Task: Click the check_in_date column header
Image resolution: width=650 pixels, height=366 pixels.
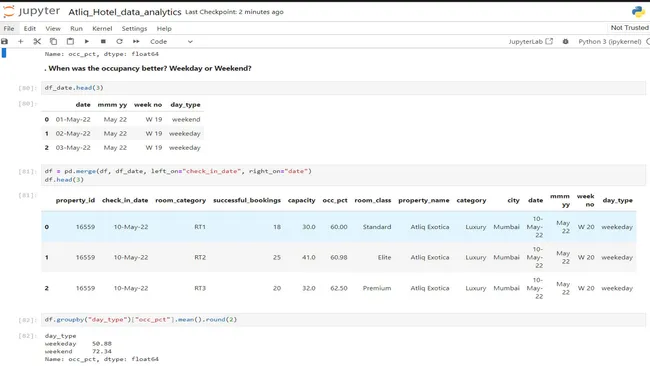Action: 125,200
